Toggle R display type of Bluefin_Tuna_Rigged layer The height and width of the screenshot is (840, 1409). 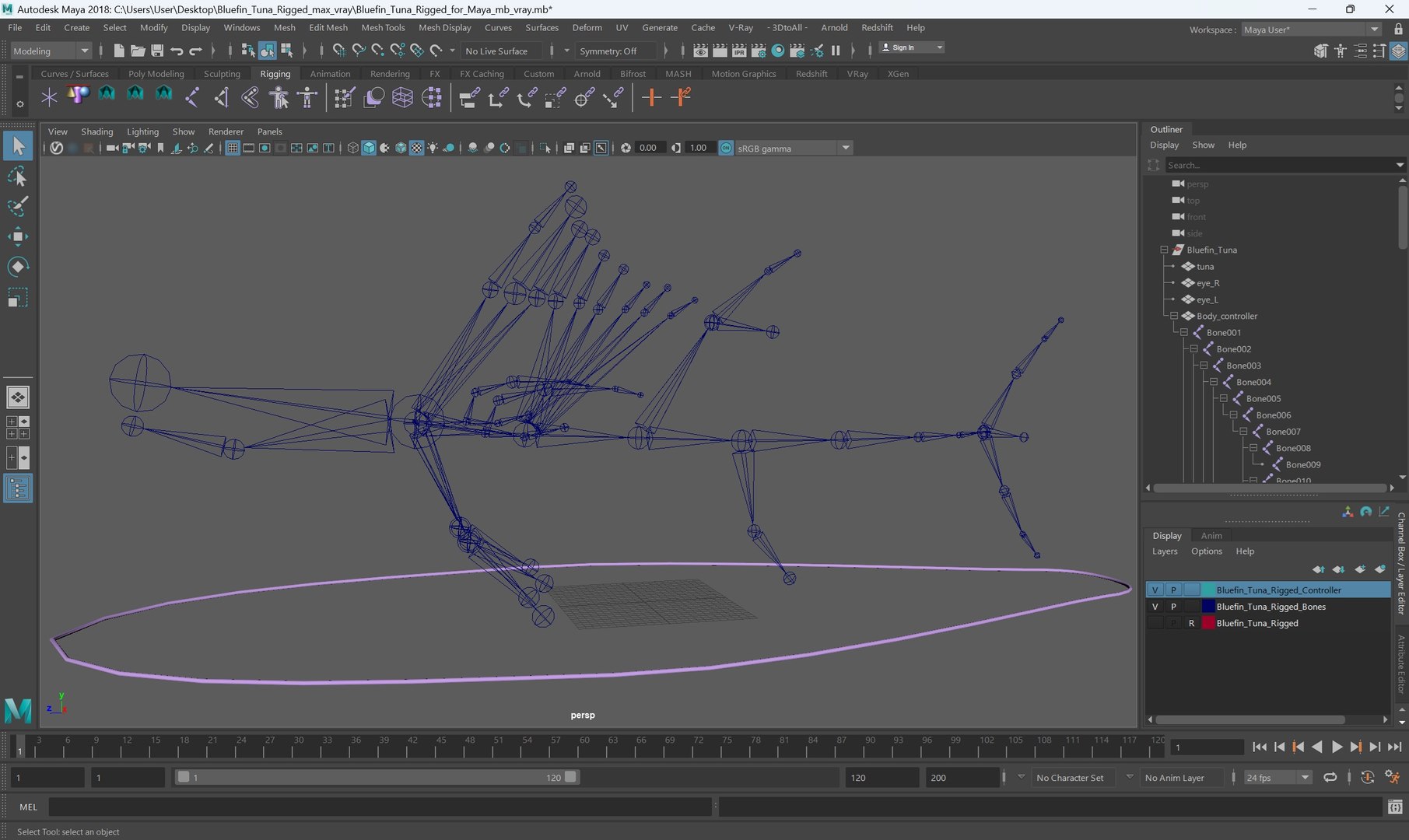click(x=1191, y=623)
